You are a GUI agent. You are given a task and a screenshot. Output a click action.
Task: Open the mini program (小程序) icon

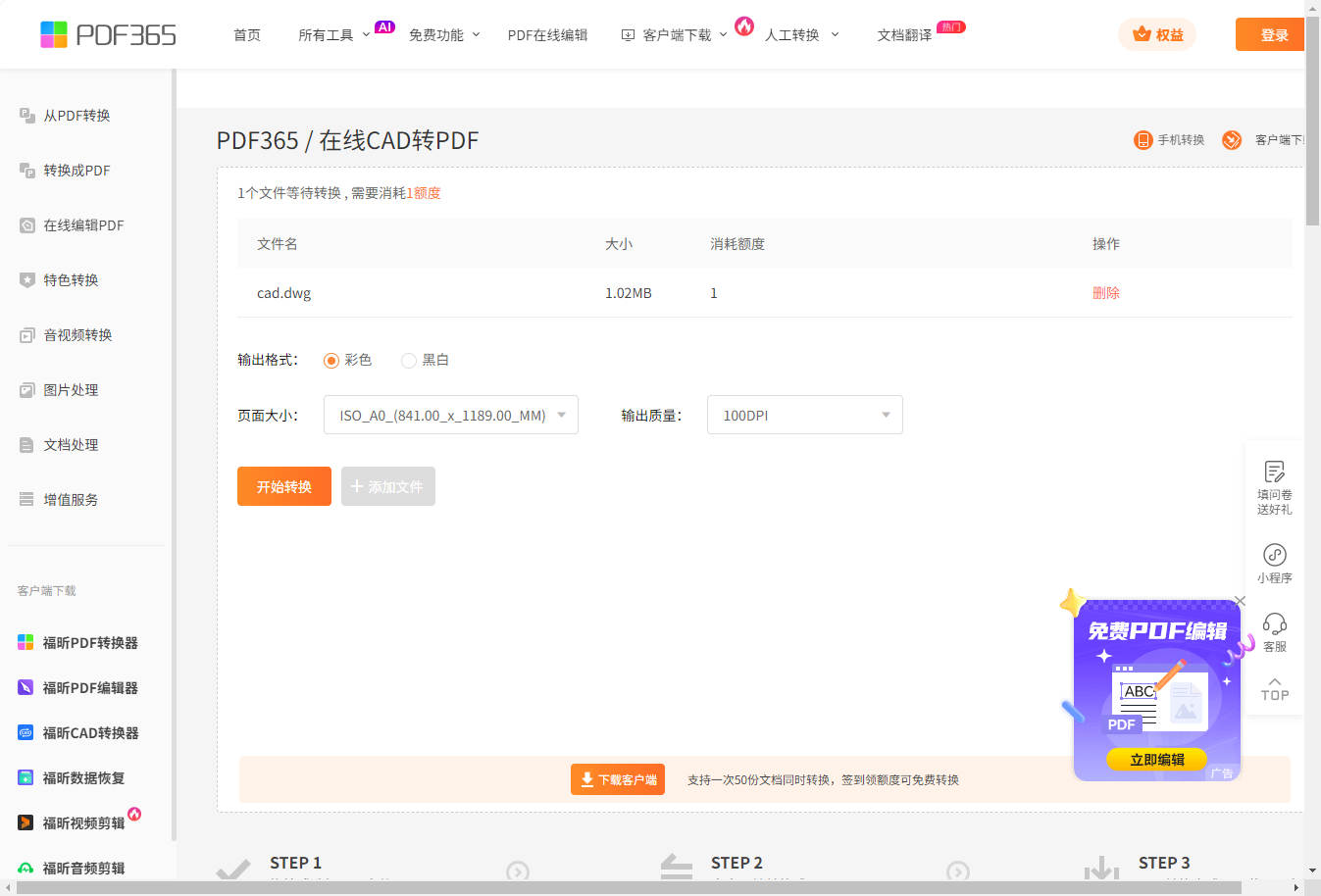click(1274, 555)
